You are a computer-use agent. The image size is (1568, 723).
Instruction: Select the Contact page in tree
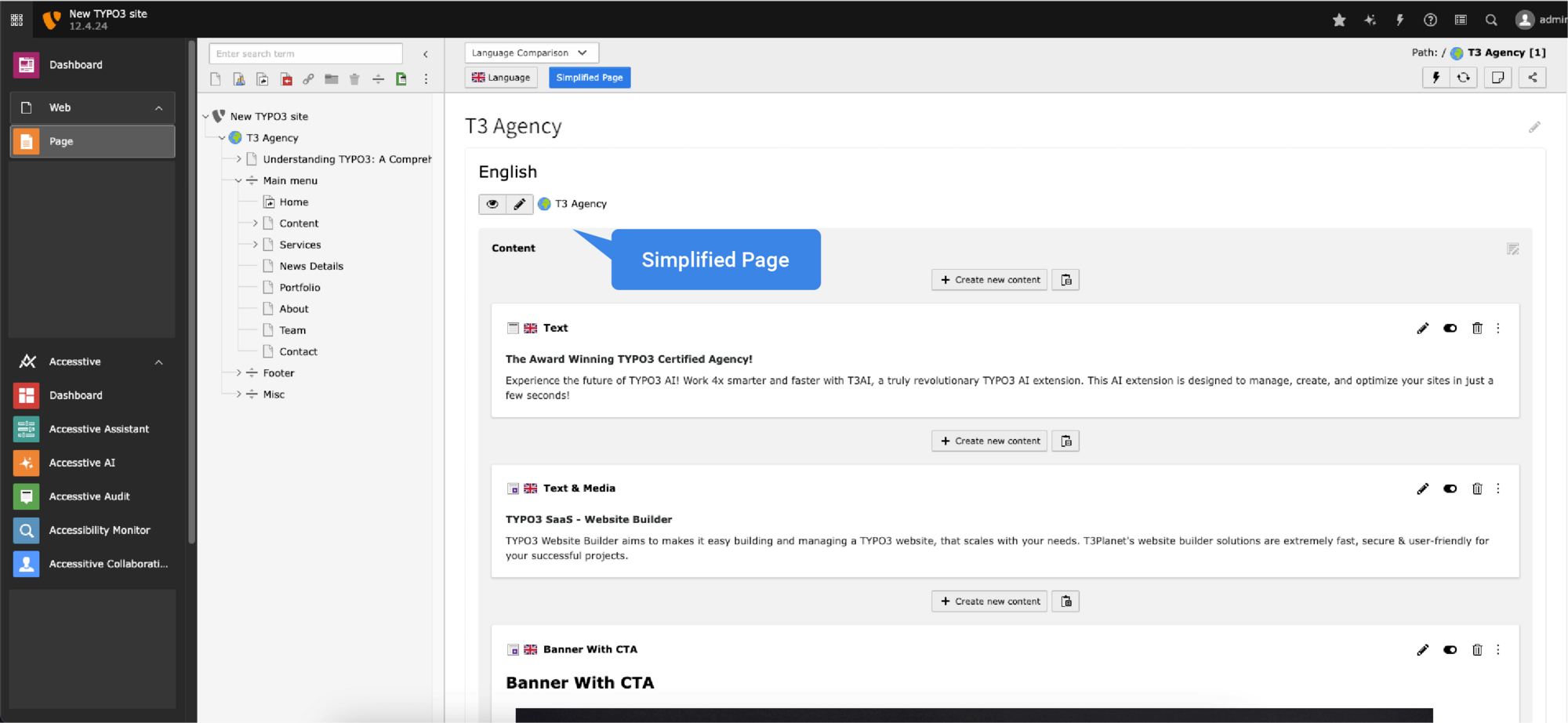tap(298, 352)
